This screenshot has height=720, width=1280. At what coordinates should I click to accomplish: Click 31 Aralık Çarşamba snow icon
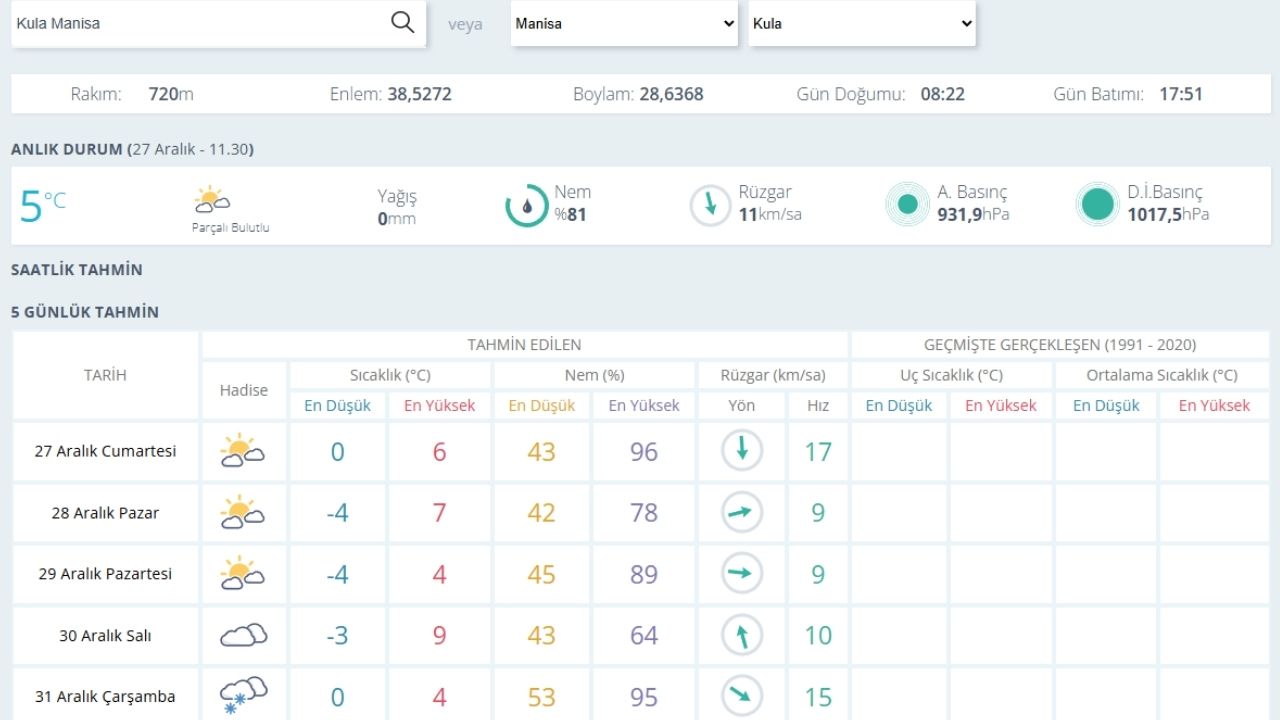(243, 695)
